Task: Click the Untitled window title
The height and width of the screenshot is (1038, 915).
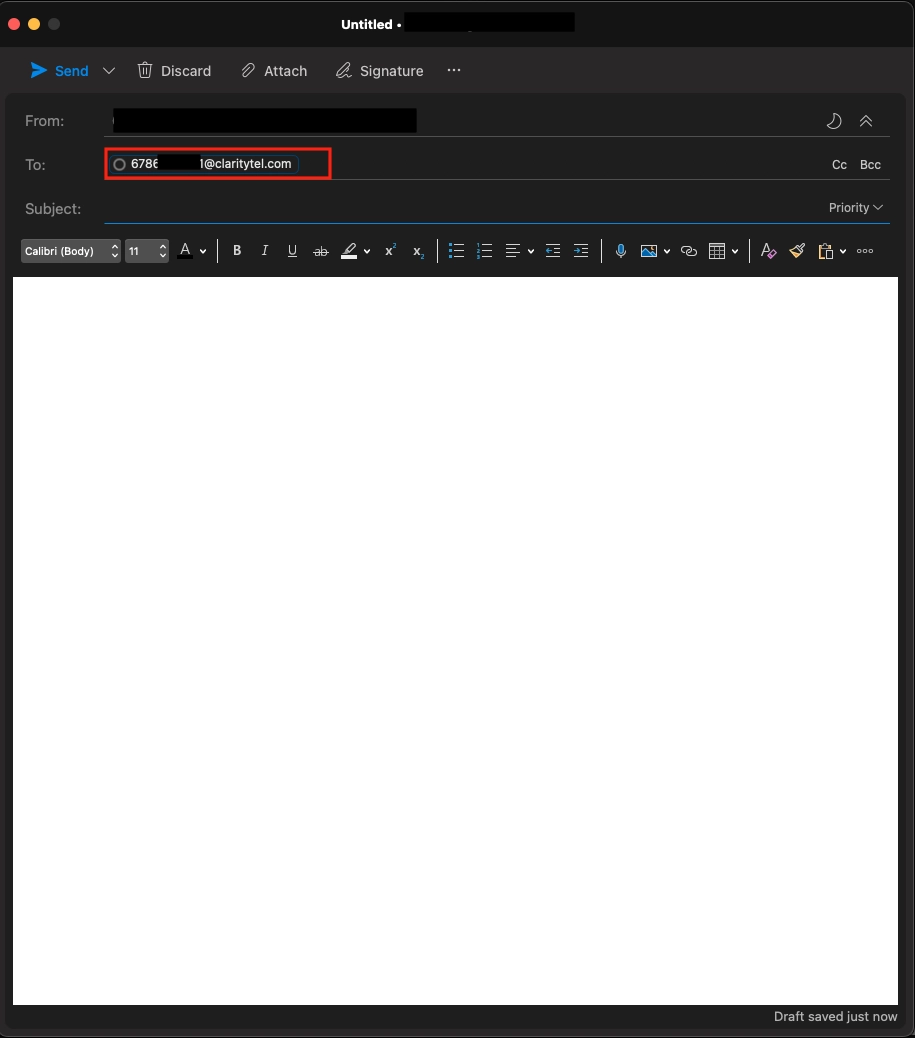Action: (367, 24)
